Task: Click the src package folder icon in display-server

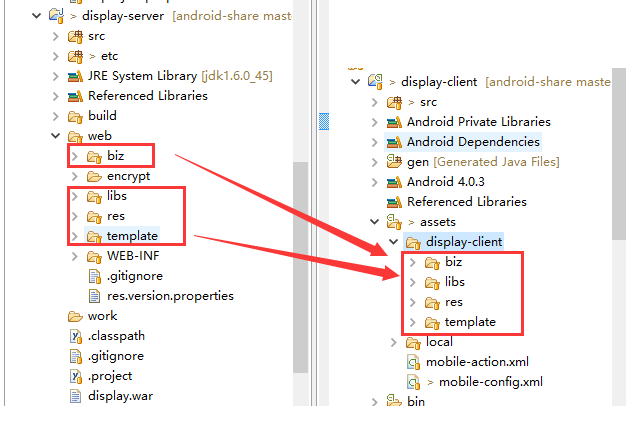Action: [75, 36]
